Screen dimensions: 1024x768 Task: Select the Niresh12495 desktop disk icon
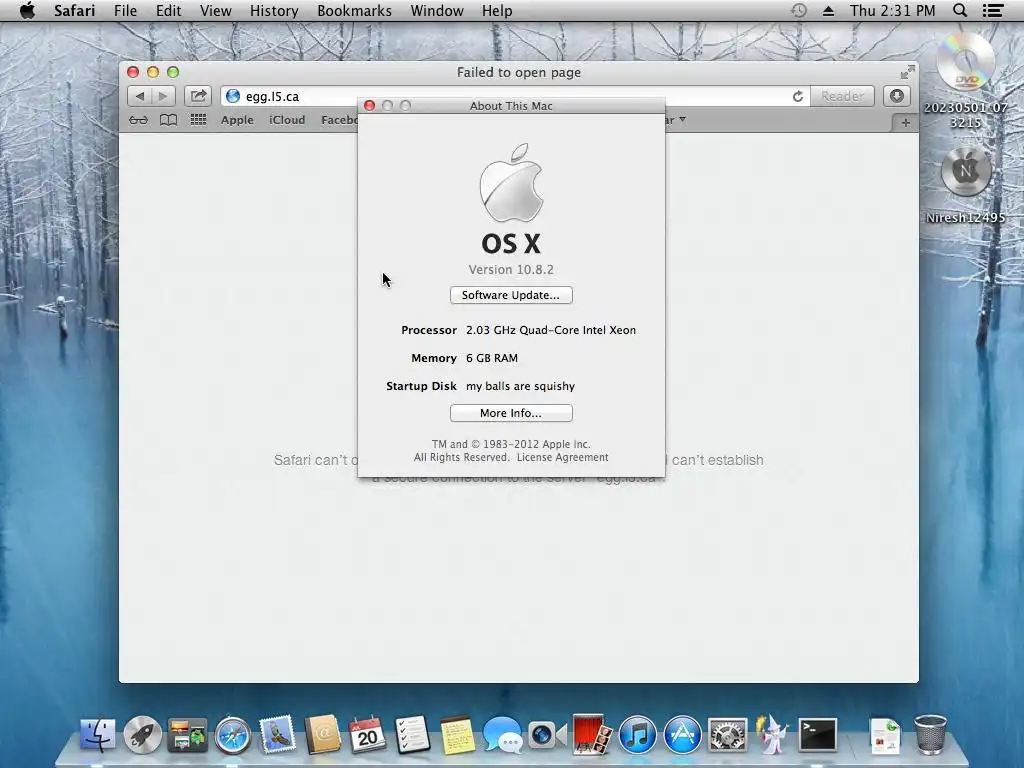[x=966, y=173]
